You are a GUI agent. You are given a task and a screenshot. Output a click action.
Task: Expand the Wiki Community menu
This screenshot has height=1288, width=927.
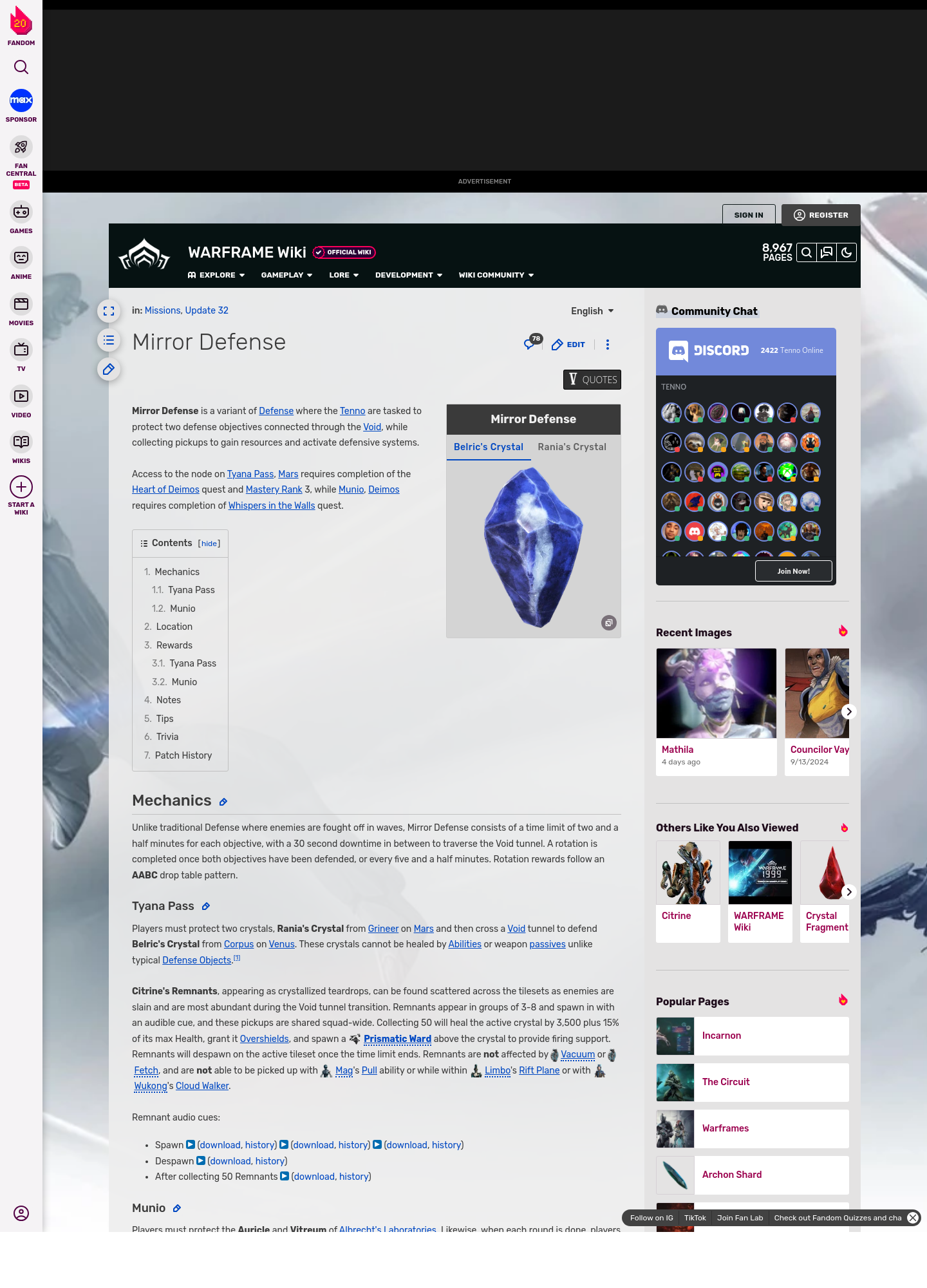[496, 275]
